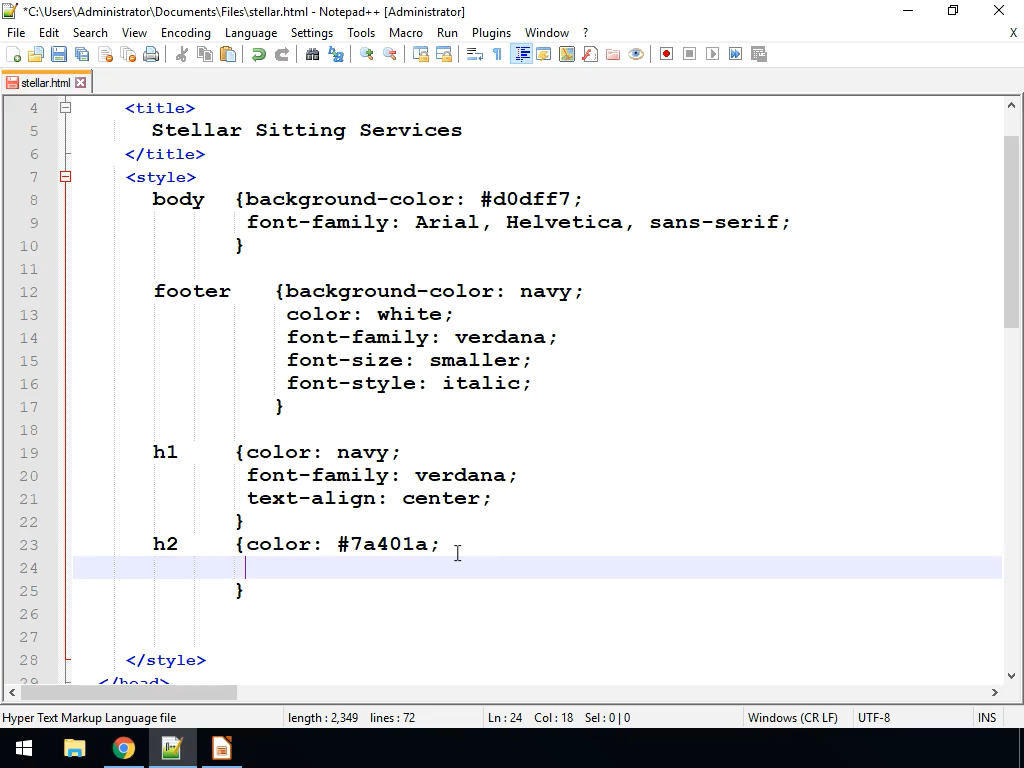Image resolution: width=1024 pixels, height=768 pixels.
Task: Toggle show all characters pilcrow
Action: (x=498, y=54)
